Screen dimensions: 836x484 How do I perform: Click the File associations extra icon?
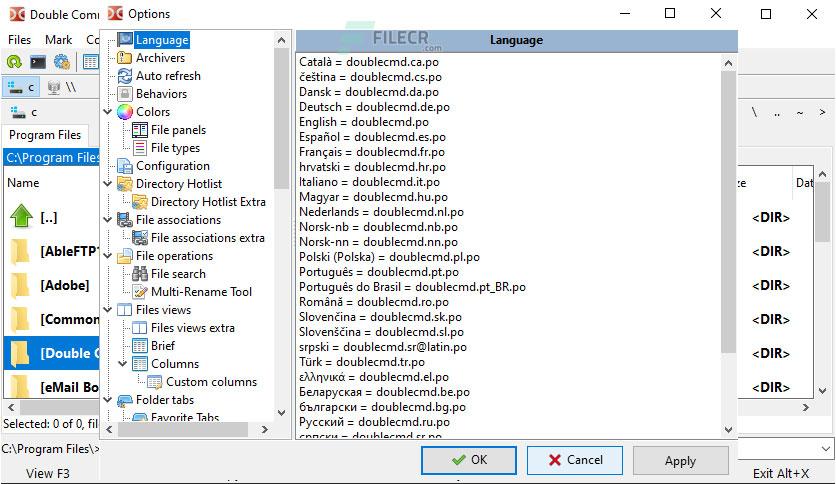tap(140, 238)
